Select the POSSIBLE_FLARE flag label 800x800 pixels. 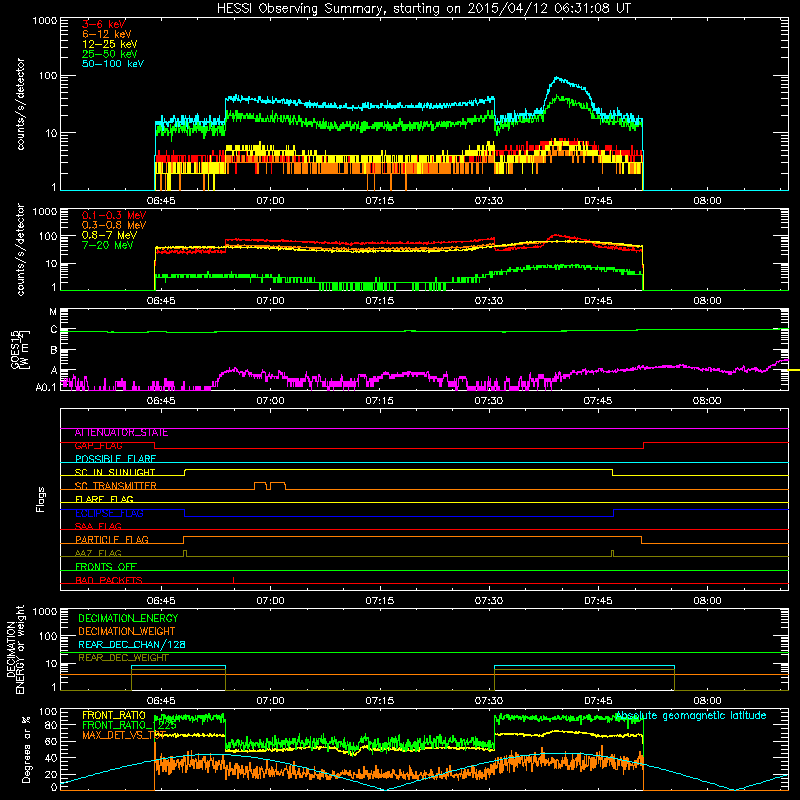pyautogui.click(x=115, y=459)
